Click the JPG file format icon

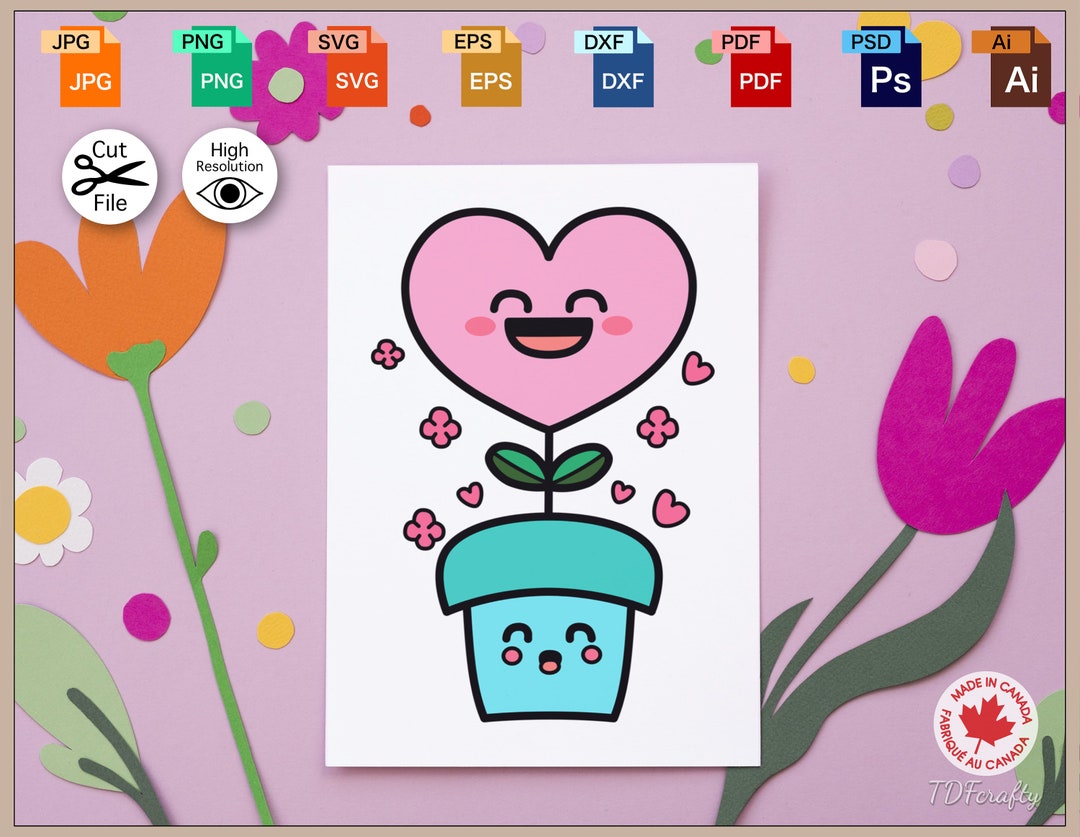(x=92, y=68)
